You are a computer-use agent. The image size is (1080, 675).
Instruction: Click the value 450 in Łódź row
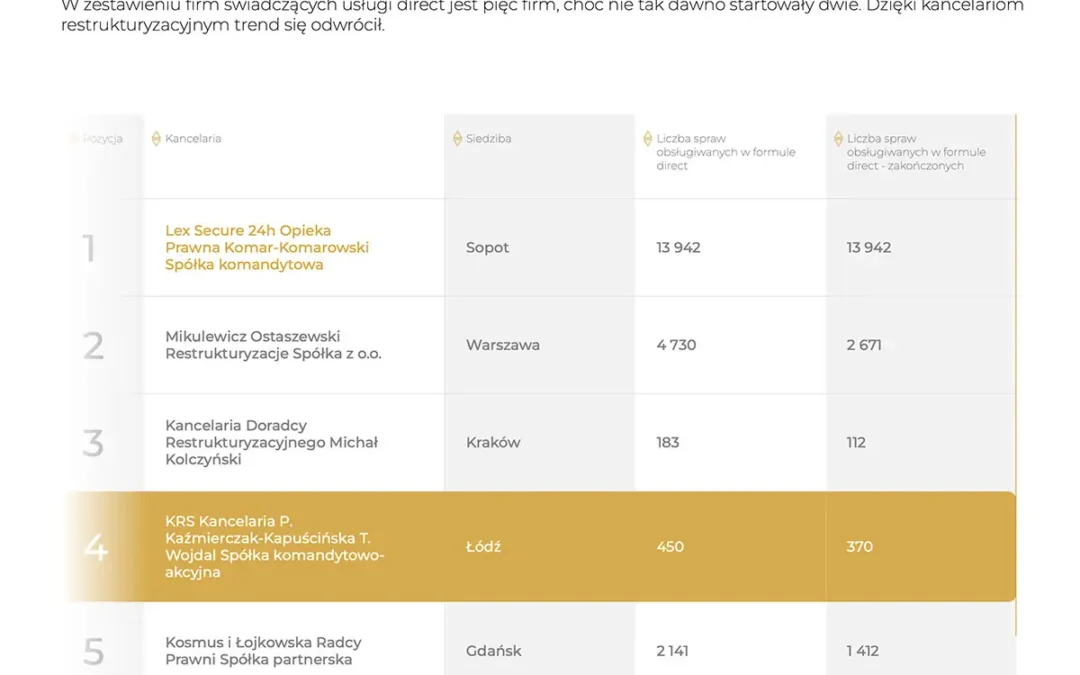[x=670, y=547]
